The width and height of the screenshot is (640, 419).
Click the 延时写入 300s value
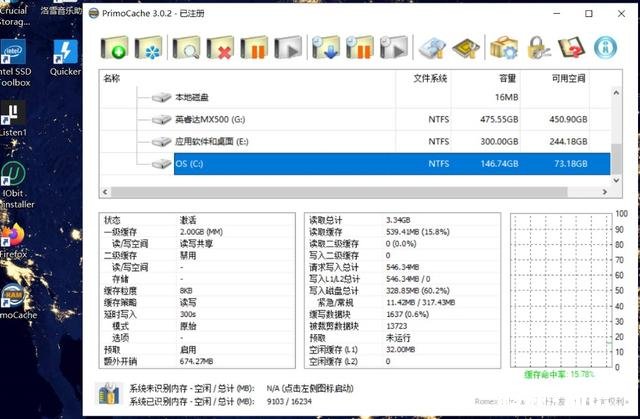(188, 314)
